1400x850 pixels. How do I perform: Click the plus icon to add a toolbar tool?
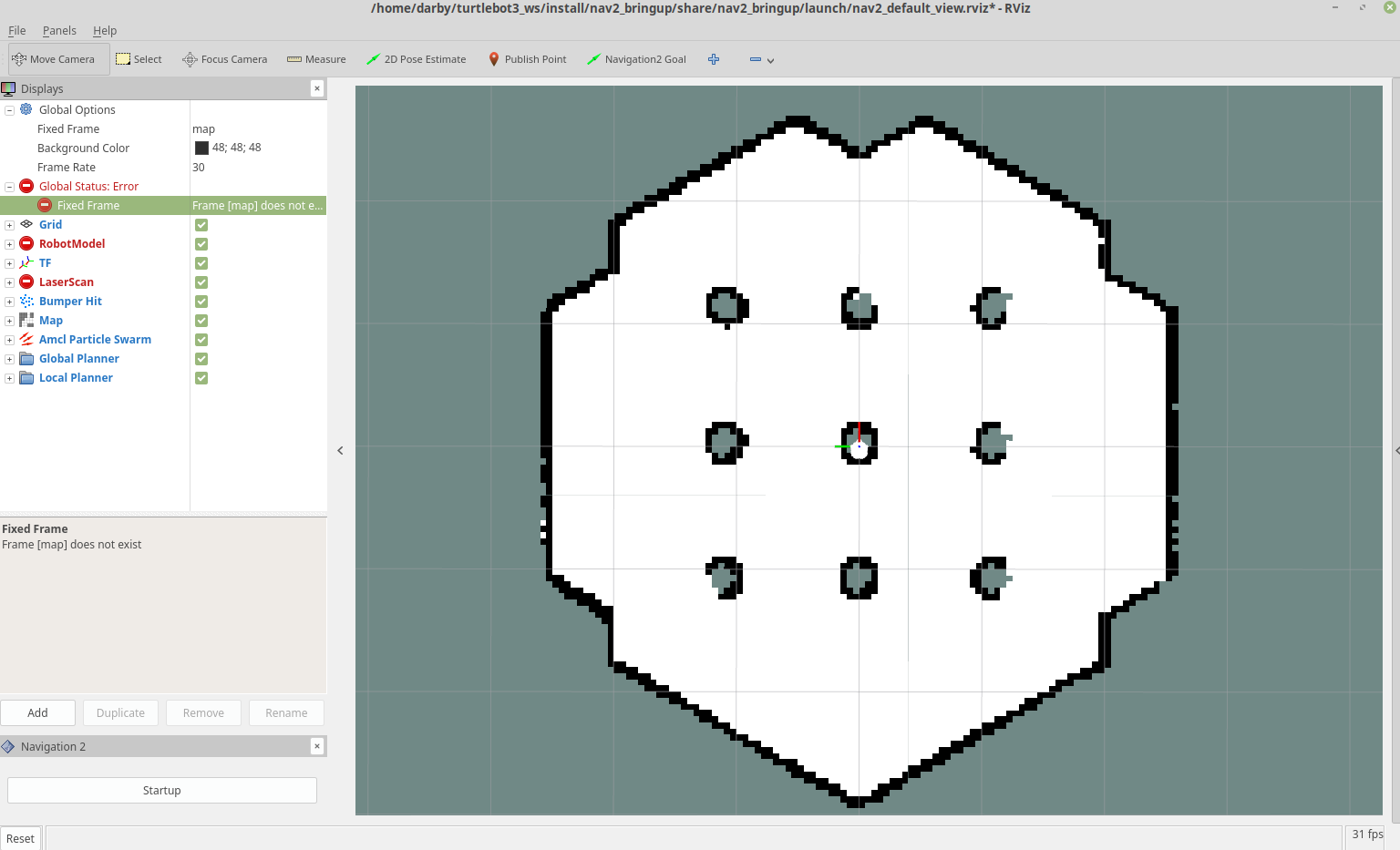coord(714,59)
